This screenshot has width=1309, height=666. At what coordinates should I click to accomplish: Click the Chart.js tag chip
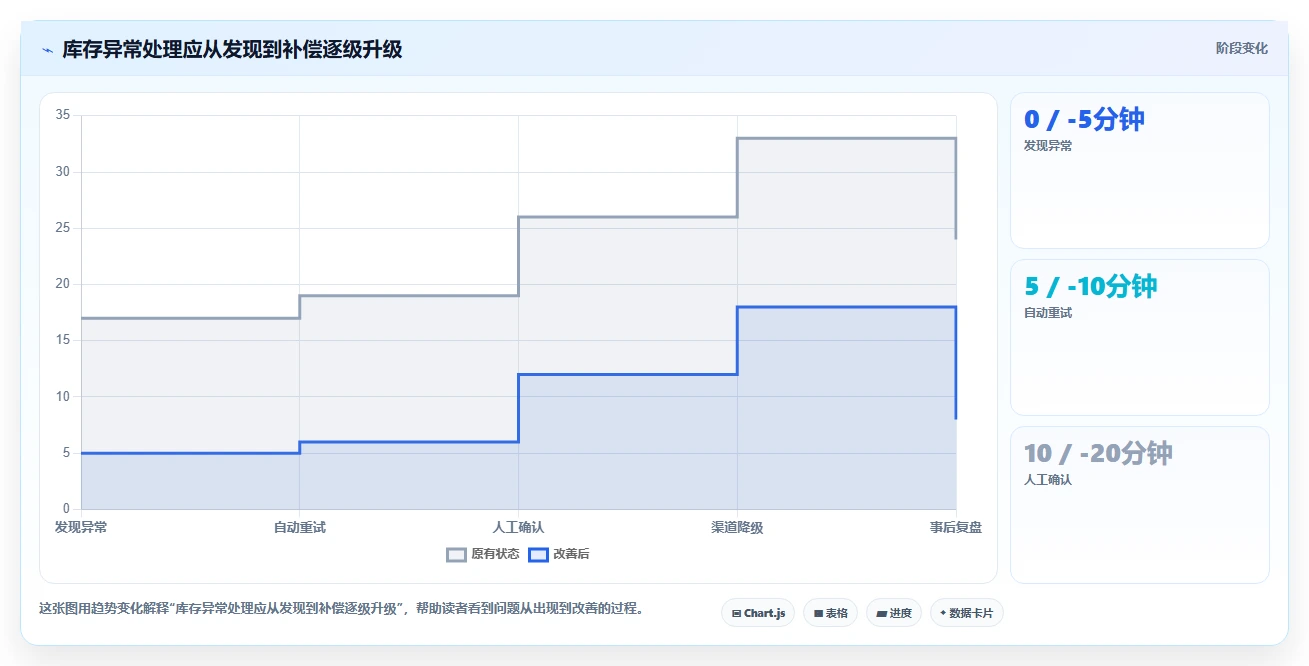pos(758,613)
